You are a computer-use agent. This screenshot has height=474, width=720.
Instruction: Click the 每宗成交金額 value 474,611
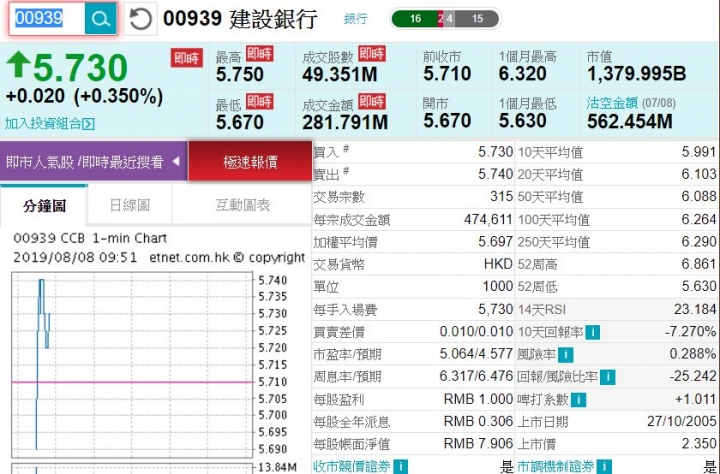click(488, 220)
